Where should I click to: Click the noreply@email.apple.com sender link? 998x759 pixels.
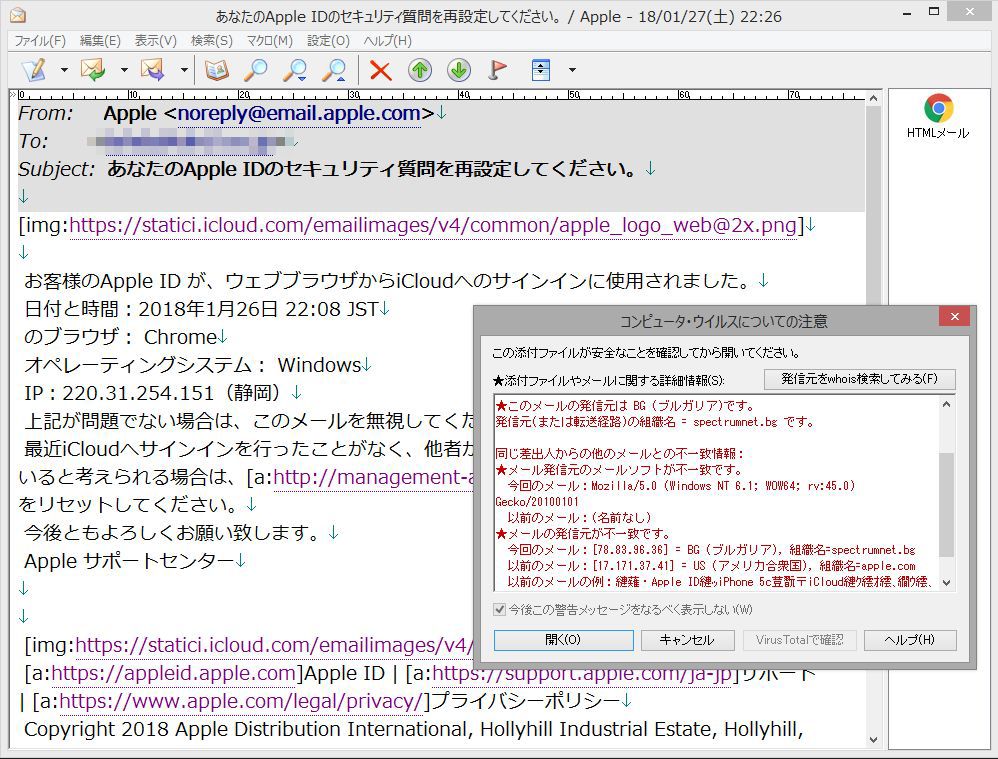299,113
